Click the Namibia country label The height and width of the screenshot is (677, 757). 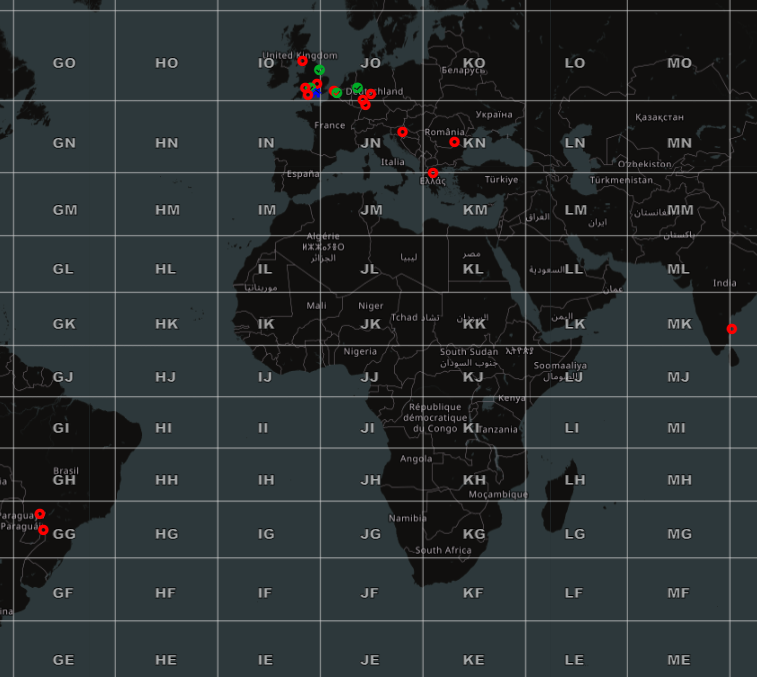click(x=407, y=518)
